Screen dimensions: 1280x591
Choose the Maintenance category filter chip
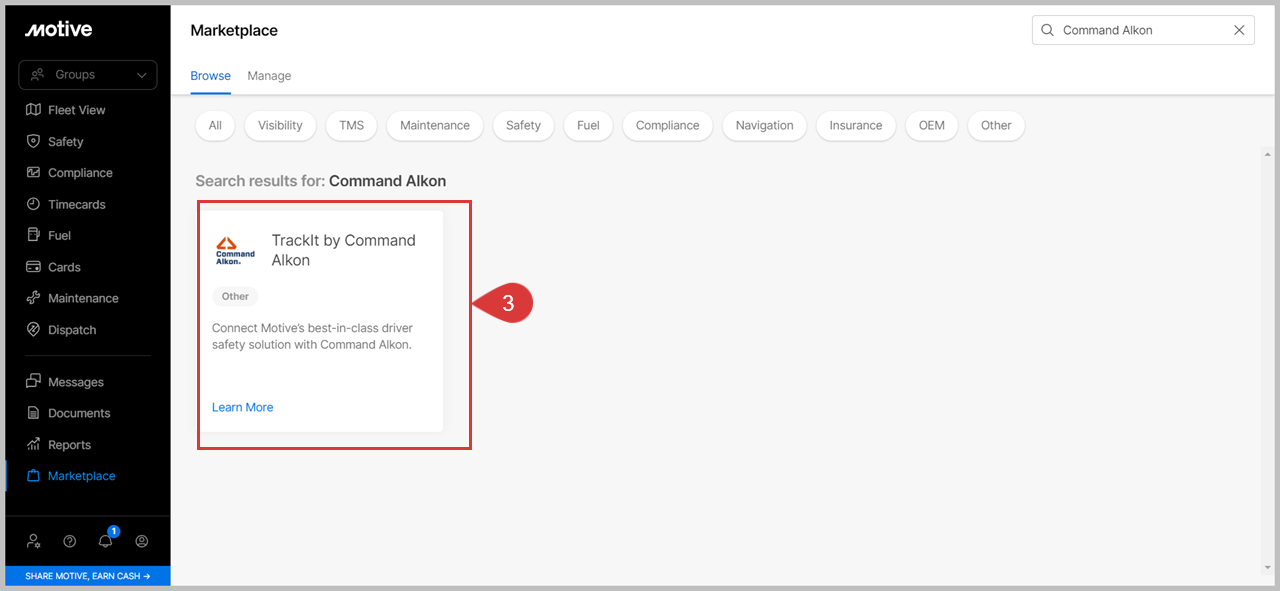click(x=435, y=125)
